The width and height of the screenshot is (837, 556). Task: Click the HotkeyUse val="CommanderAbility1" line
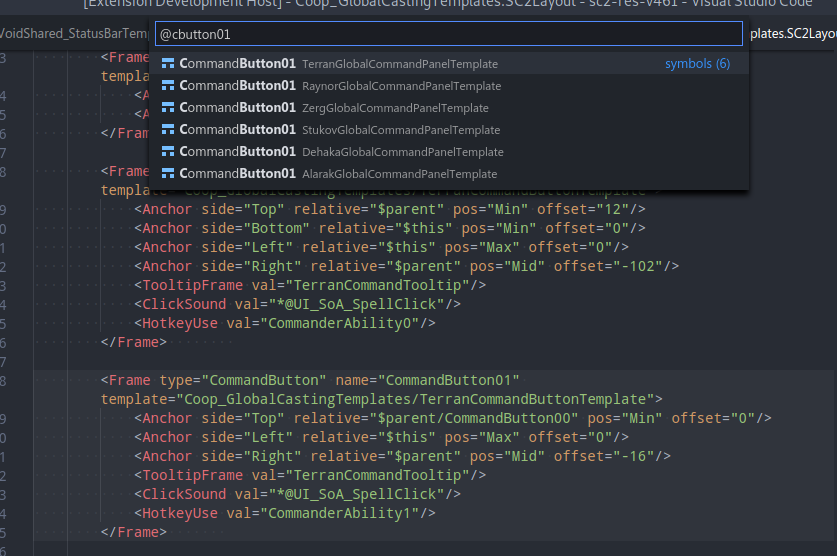285,513
